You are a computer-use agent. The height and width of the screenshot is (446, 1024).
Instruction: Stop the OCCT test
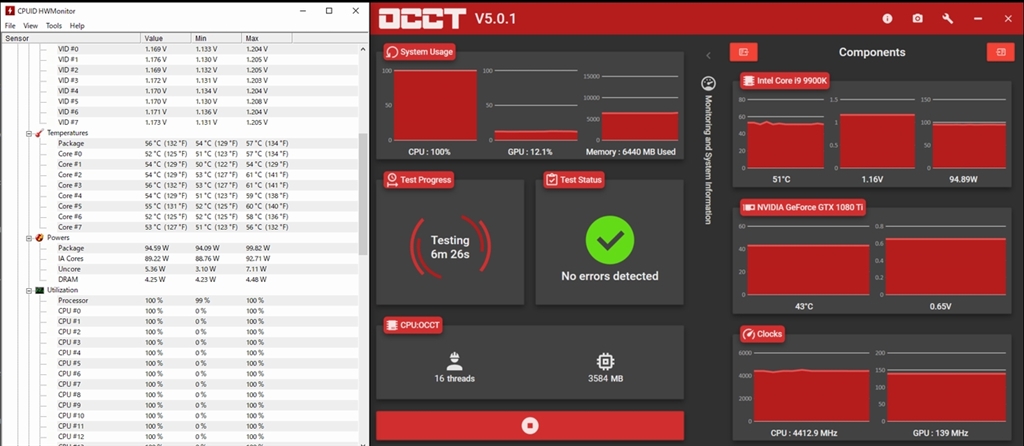(x=530, y=426)
